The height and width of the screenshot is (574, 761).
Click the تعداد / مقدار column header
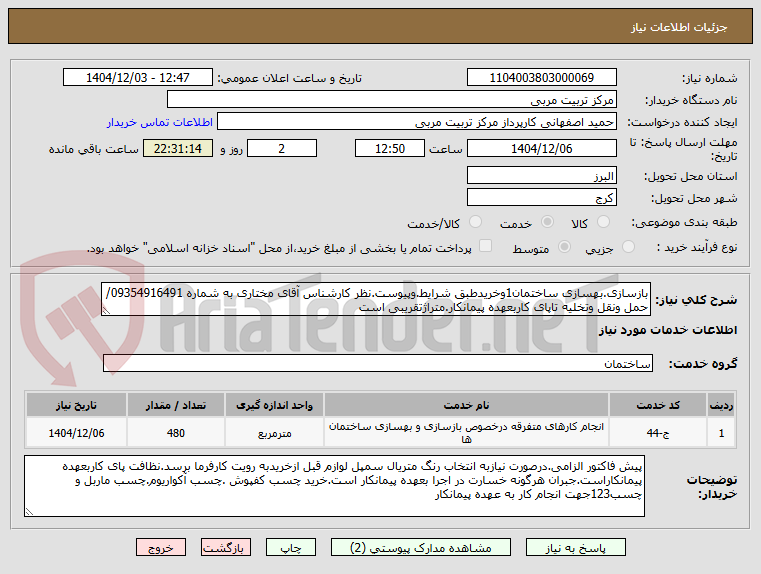coord(176,405)
